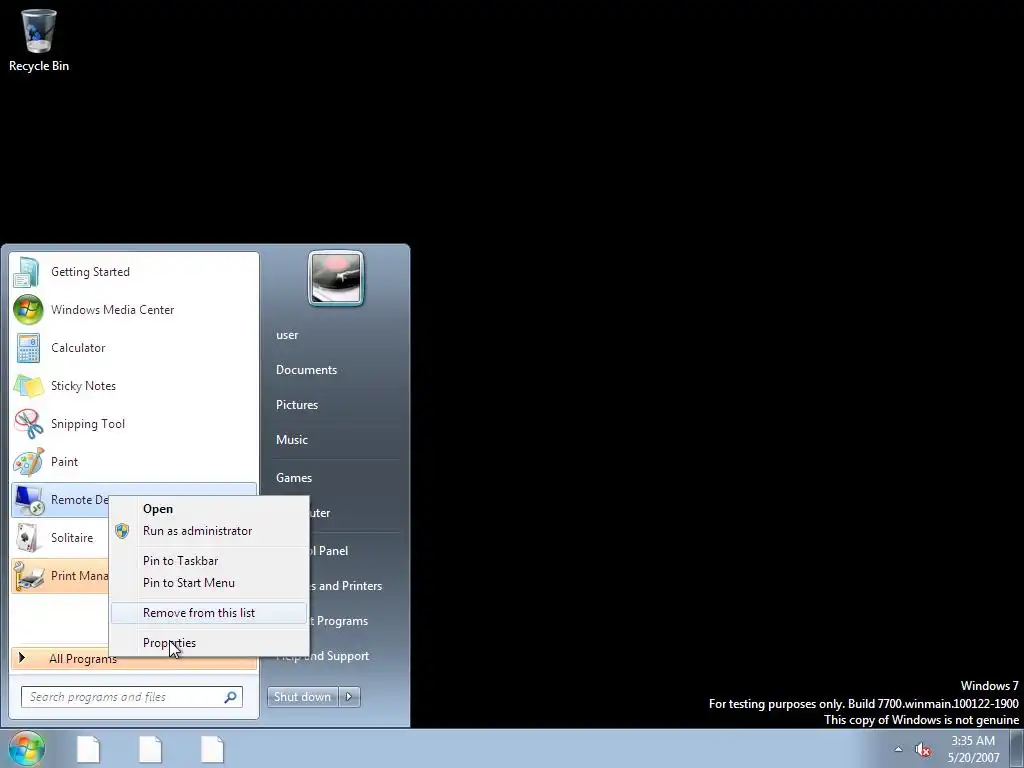Choose Open in the context menu
1024x768 pixels.
point(209,509)
